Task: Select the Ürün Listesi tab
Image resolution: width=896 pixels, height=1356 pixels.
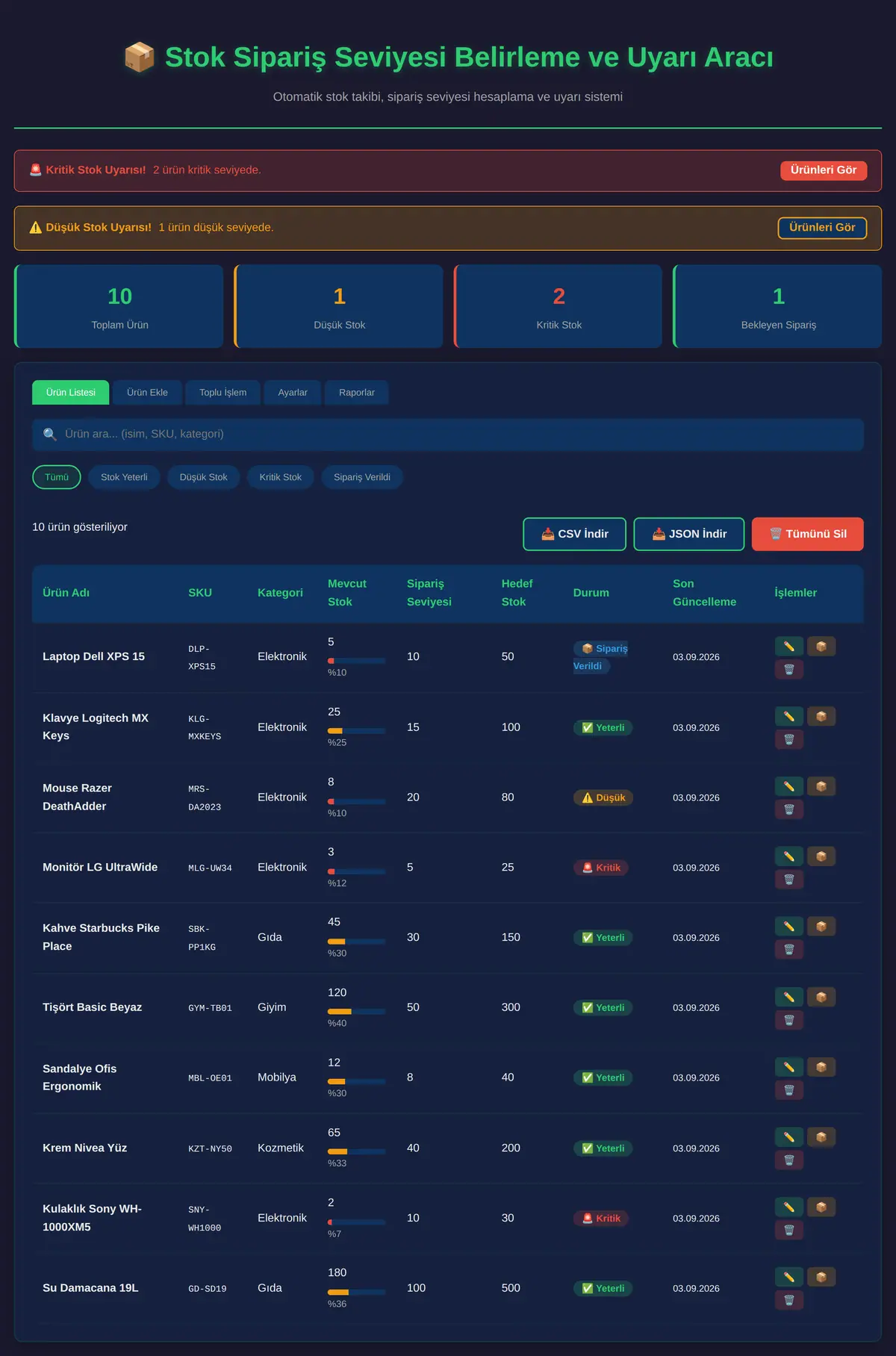Action: tap(71, 393)
